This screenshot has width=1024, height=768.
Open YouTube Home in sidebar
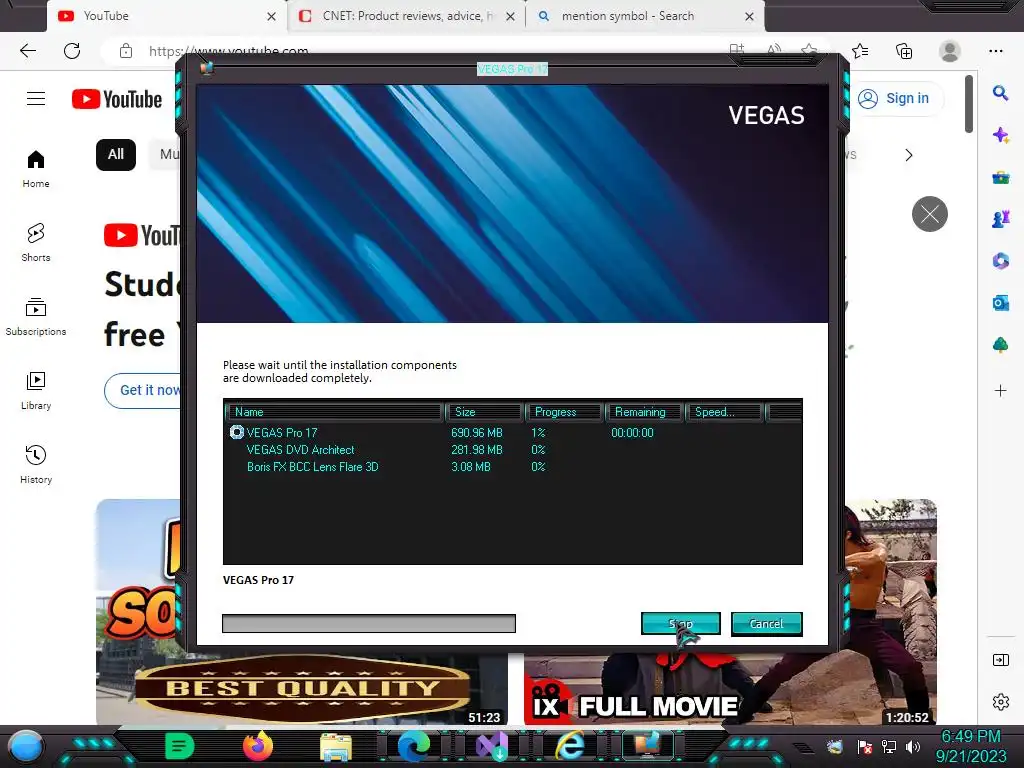pos(36,169)
